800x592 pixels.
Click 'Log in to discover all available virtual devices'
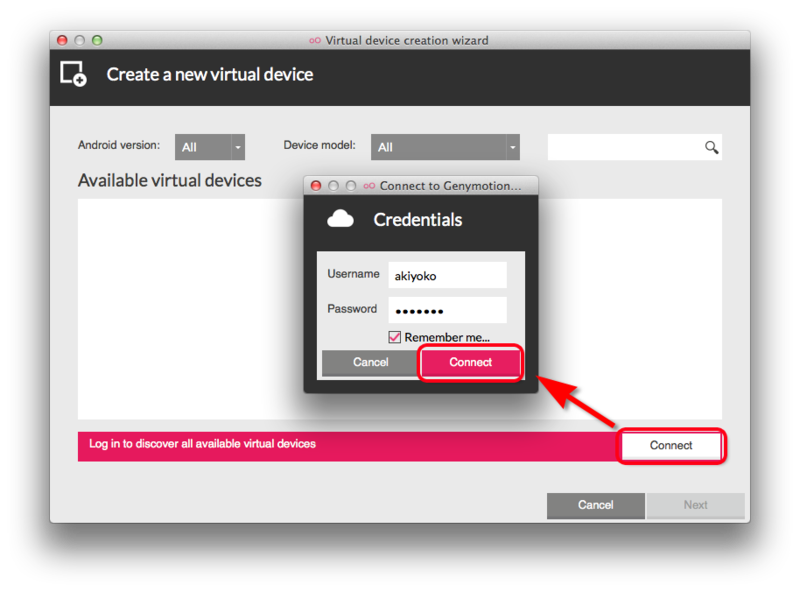click(x=203, y=443)
